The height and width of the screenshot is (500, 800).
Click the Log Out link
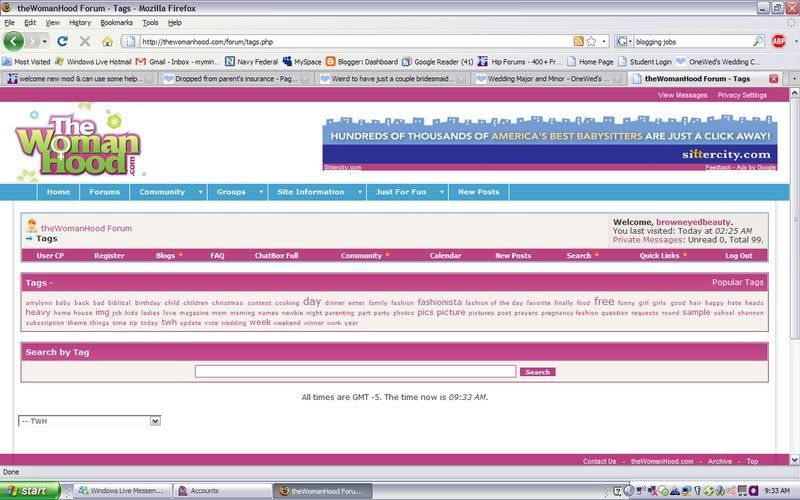(739, 255)
